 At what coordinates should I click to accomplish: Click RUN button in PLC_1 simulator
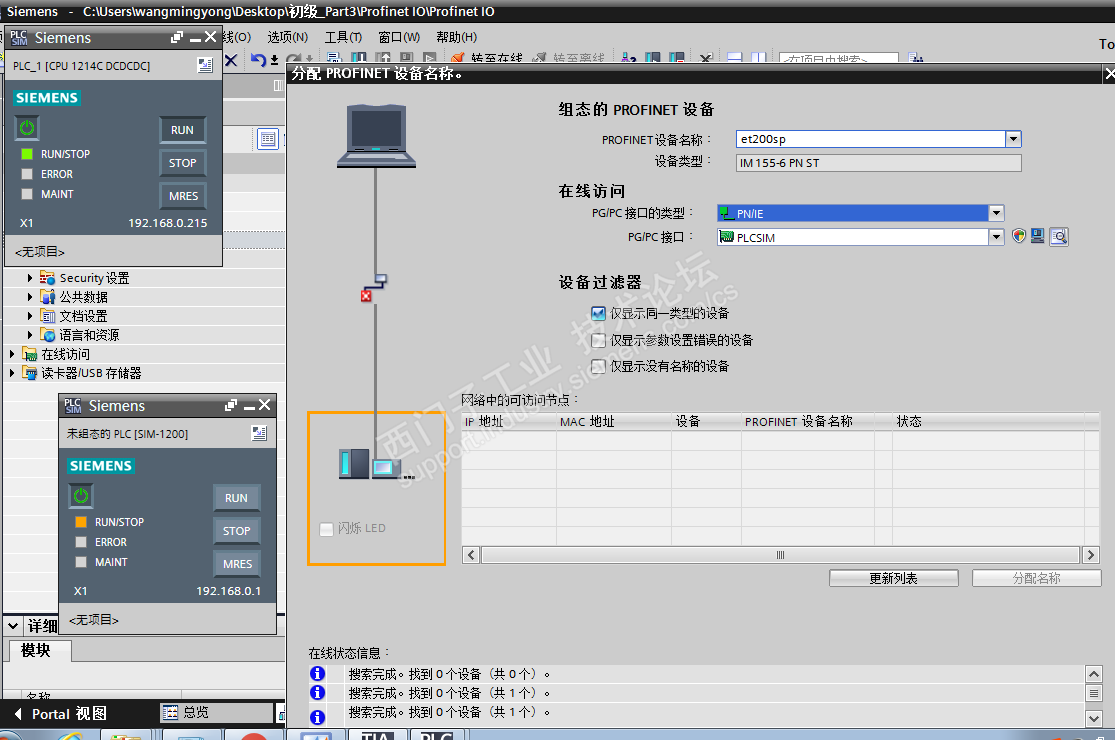point(183,130)
